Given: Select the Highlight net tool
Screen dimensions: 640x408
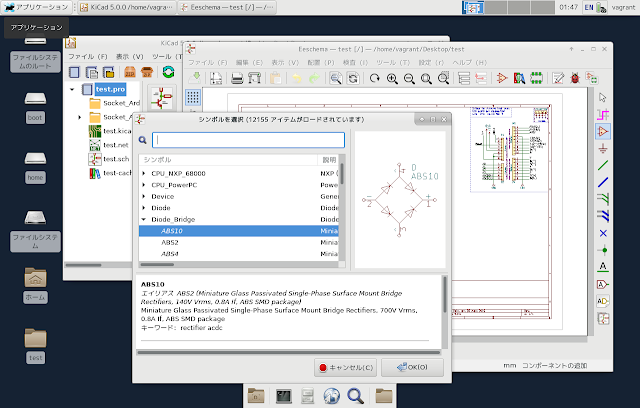Looking at the screenshot, I should (603, 115).
